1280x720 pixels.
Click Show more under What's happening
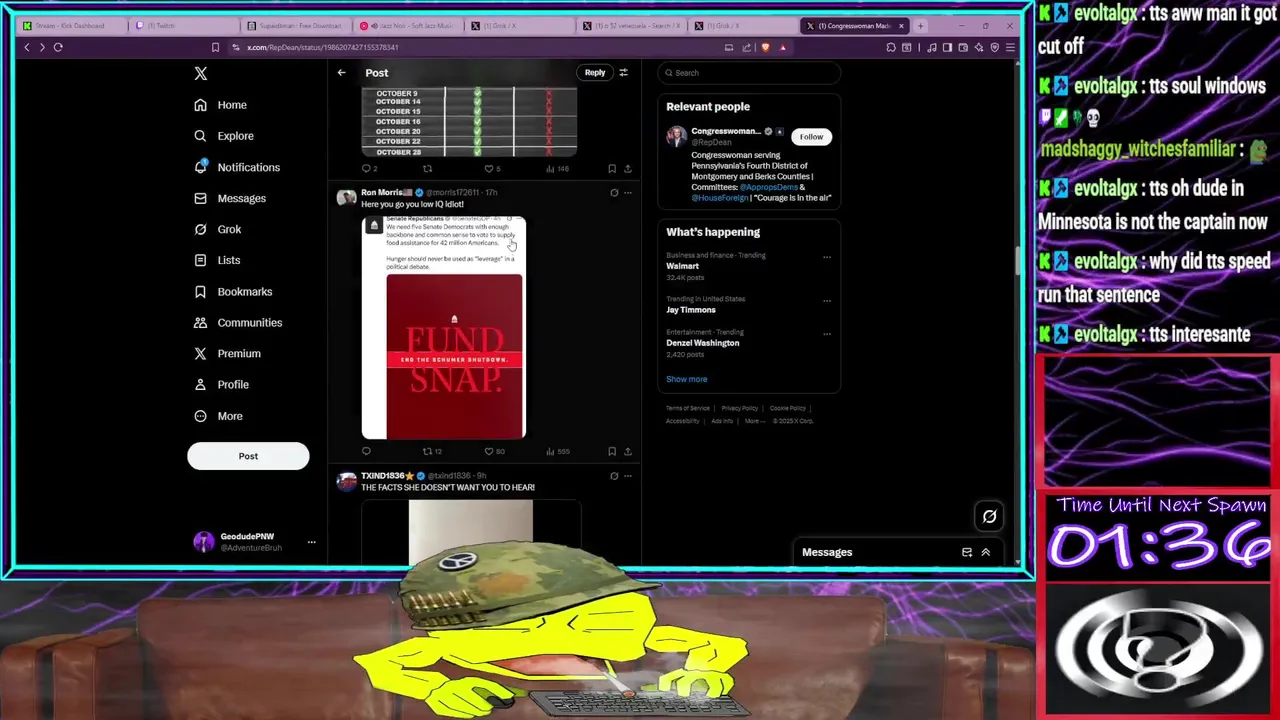tap(686, 379)
